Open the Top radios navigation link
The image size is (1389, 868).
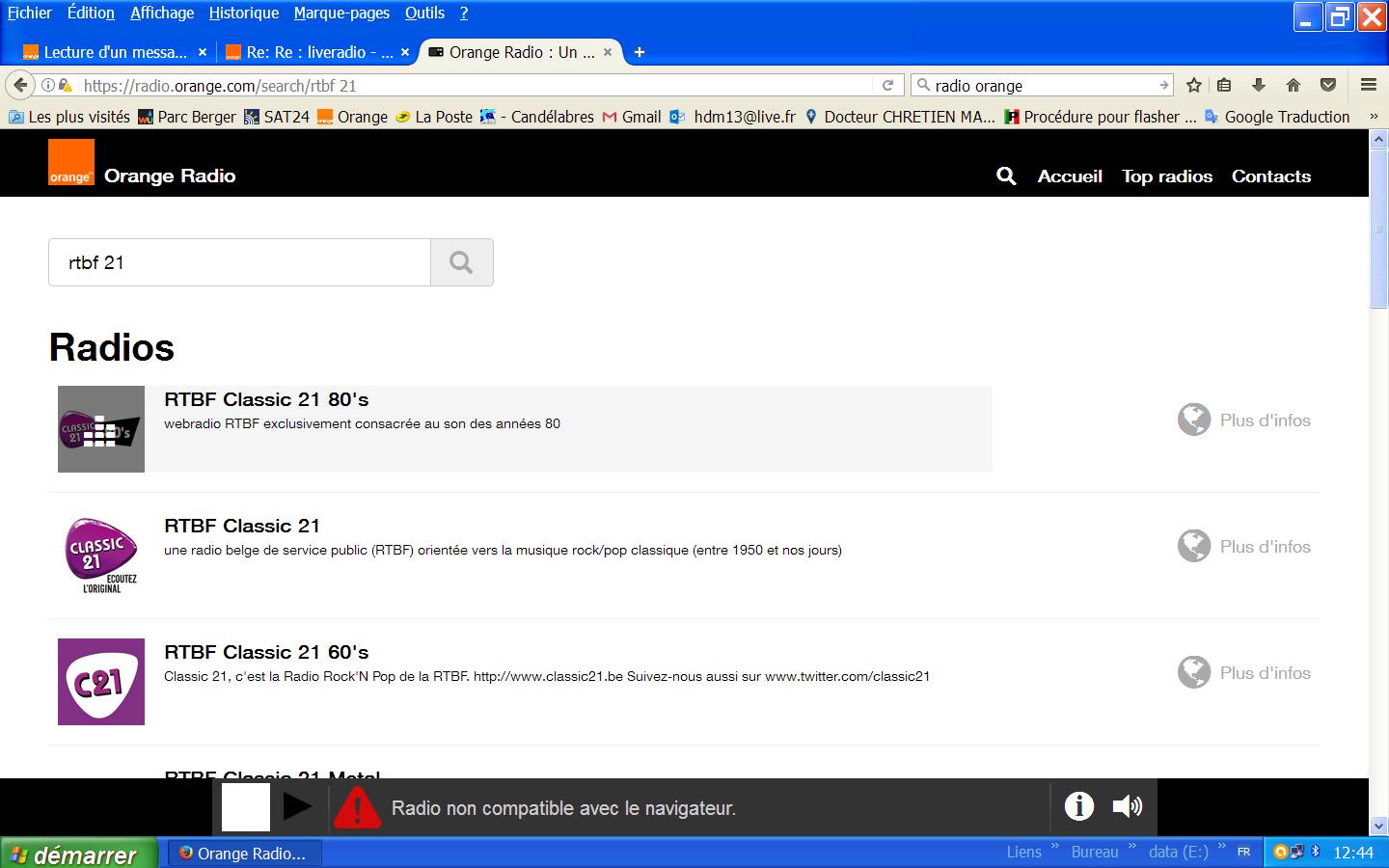pos(1166,176)
